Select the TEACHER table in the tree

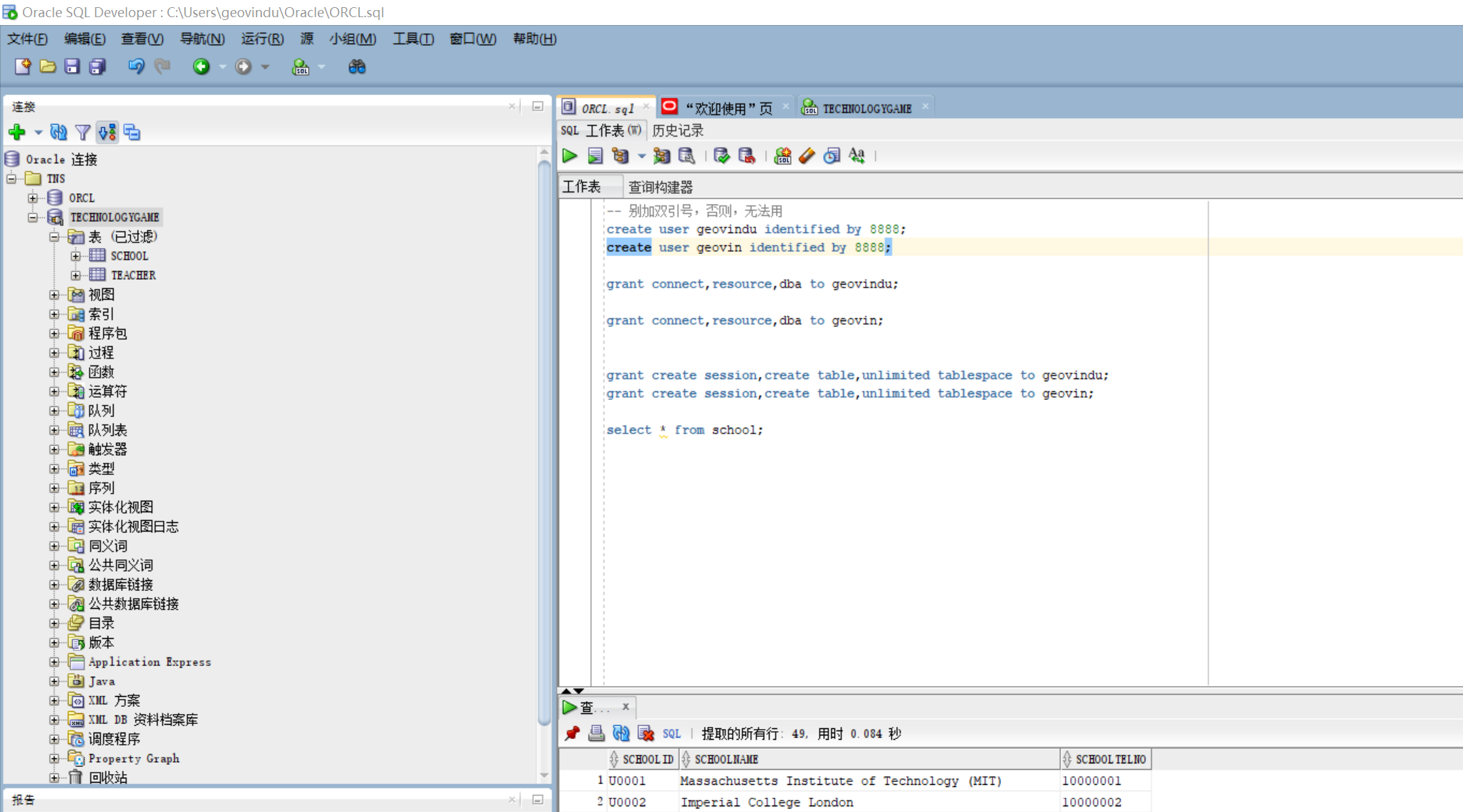point(132,275)
